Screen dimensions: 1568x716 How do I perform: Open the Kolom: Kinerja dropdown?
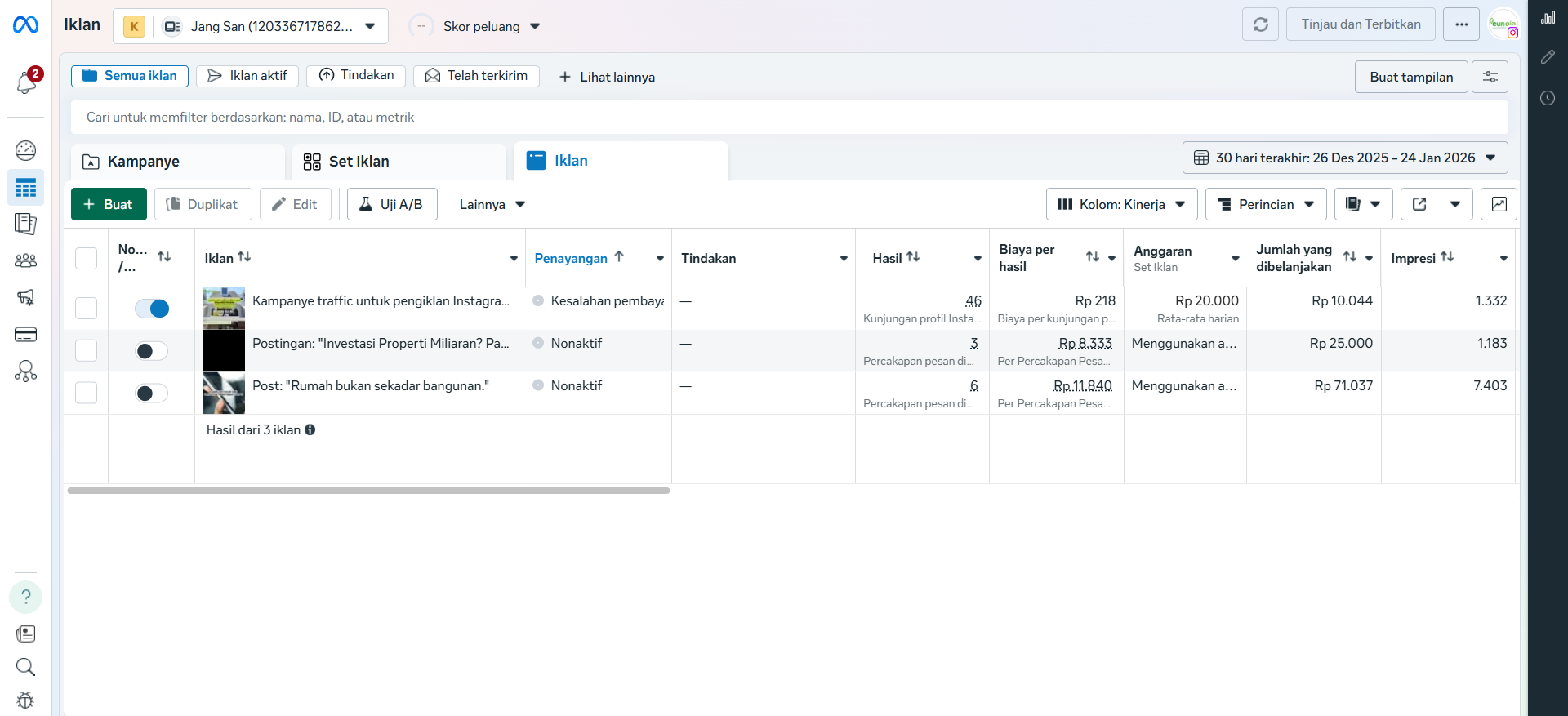tap(1121, 204)
